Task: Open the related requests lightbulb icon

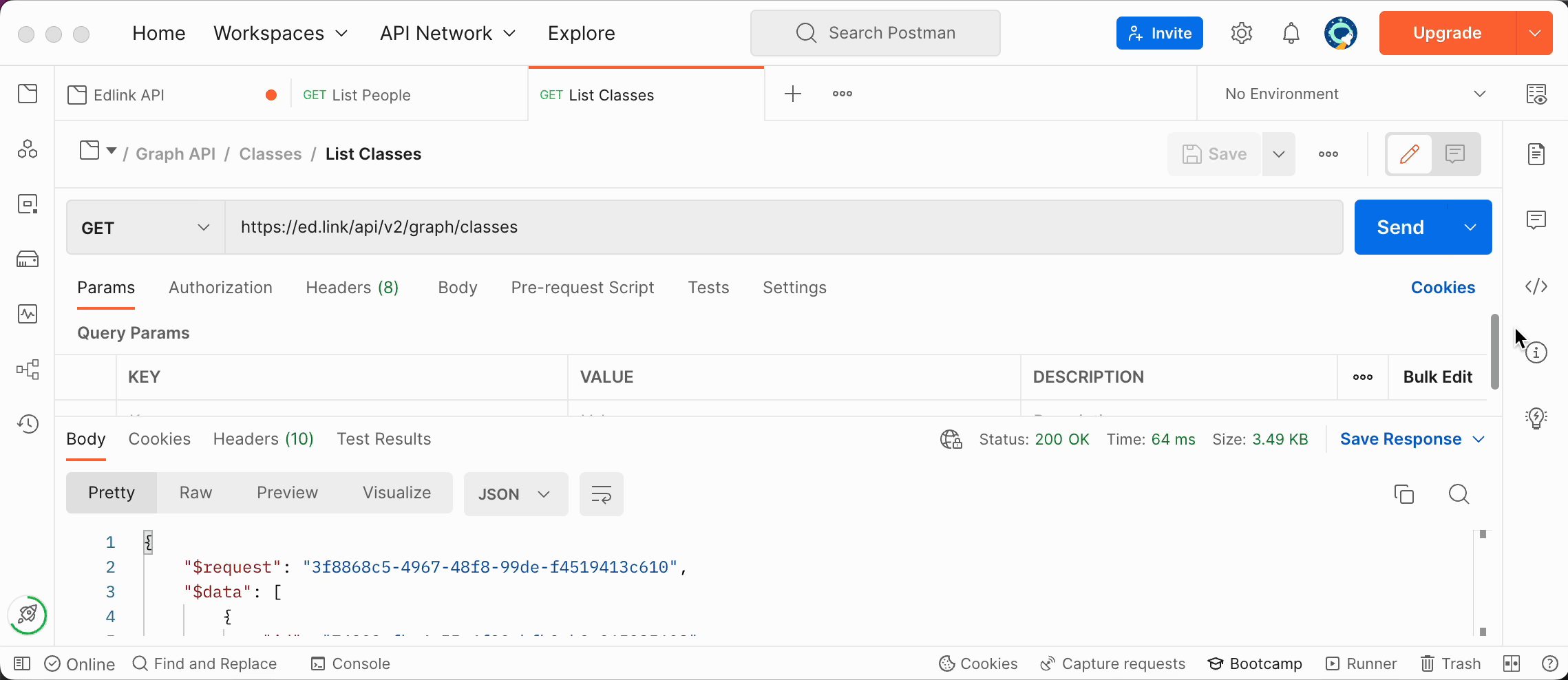Action: [1536, 418]
